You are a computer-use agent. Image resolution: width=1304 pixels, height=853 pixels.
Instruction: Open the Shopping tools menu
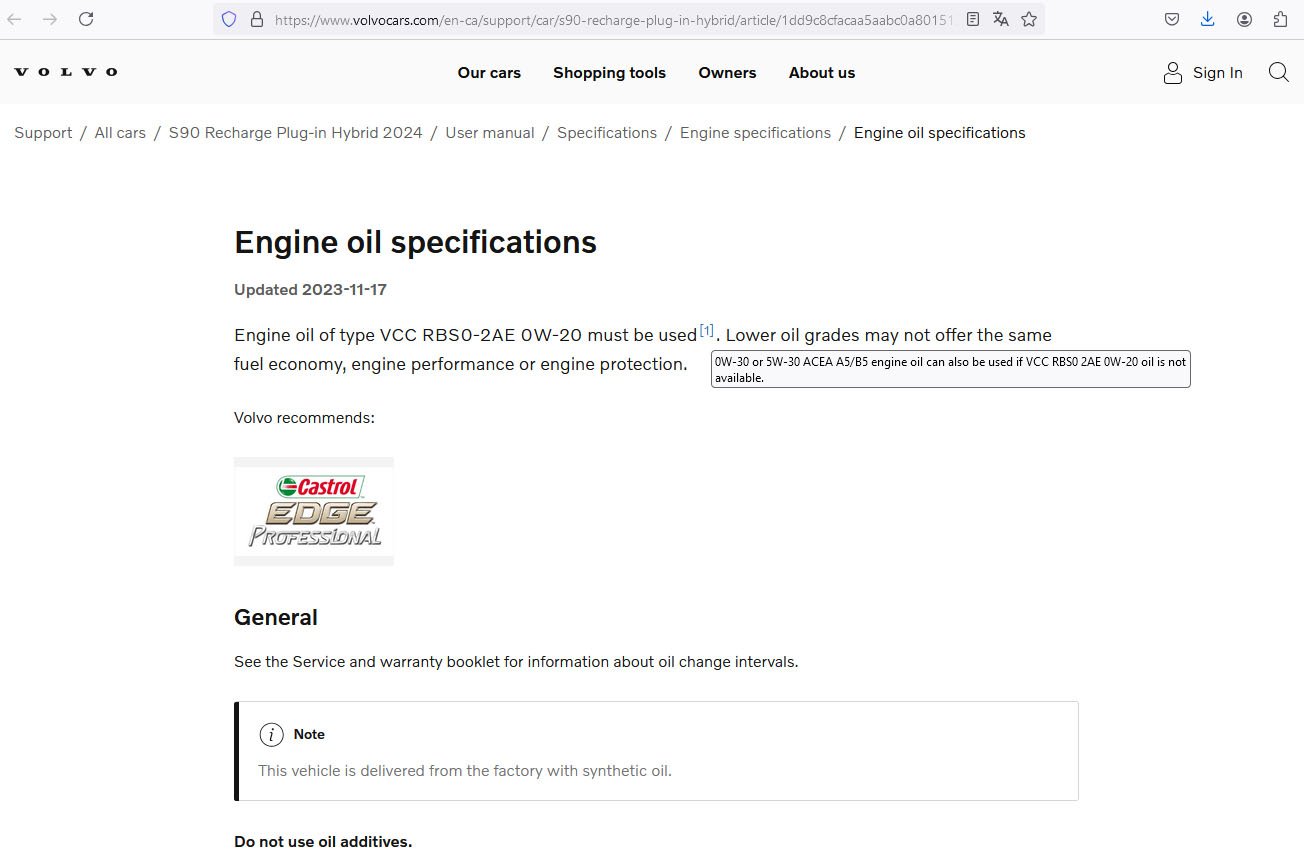click(x=609, y=73)
